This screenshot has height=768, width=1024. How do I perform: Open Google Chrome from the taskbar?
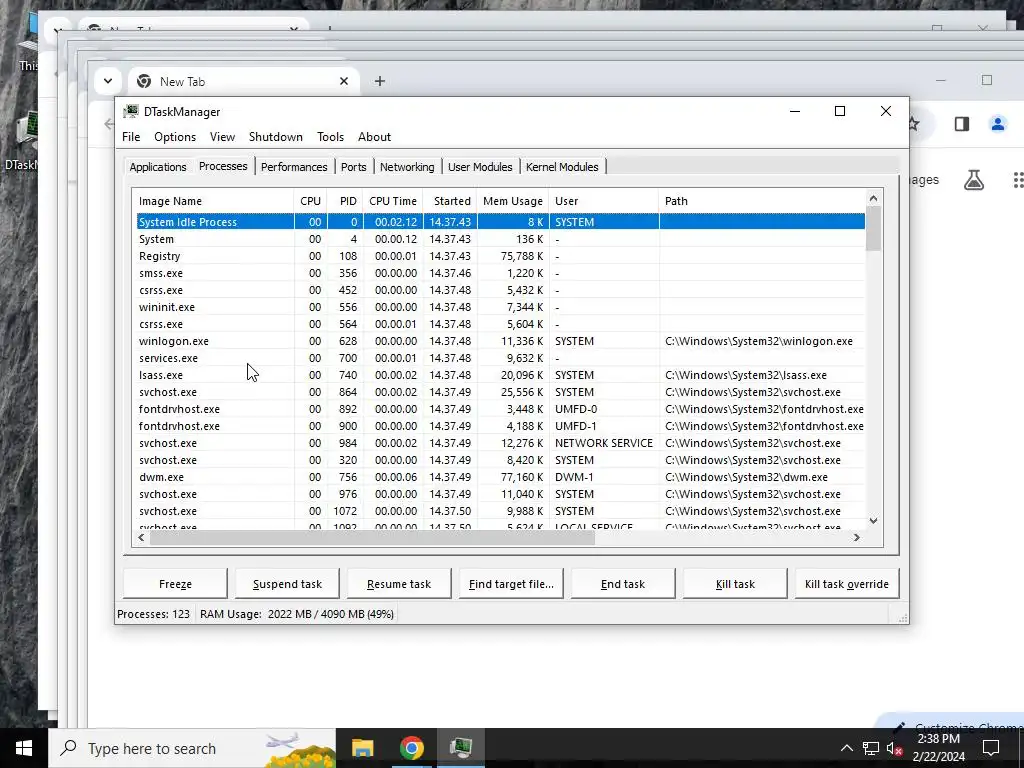[411, 748]
